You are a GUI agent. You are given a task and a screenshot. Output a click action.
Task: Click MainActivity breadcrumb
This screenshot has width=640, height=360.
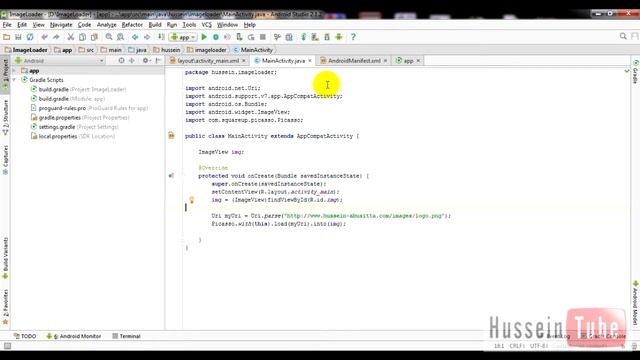pos(253,50)
